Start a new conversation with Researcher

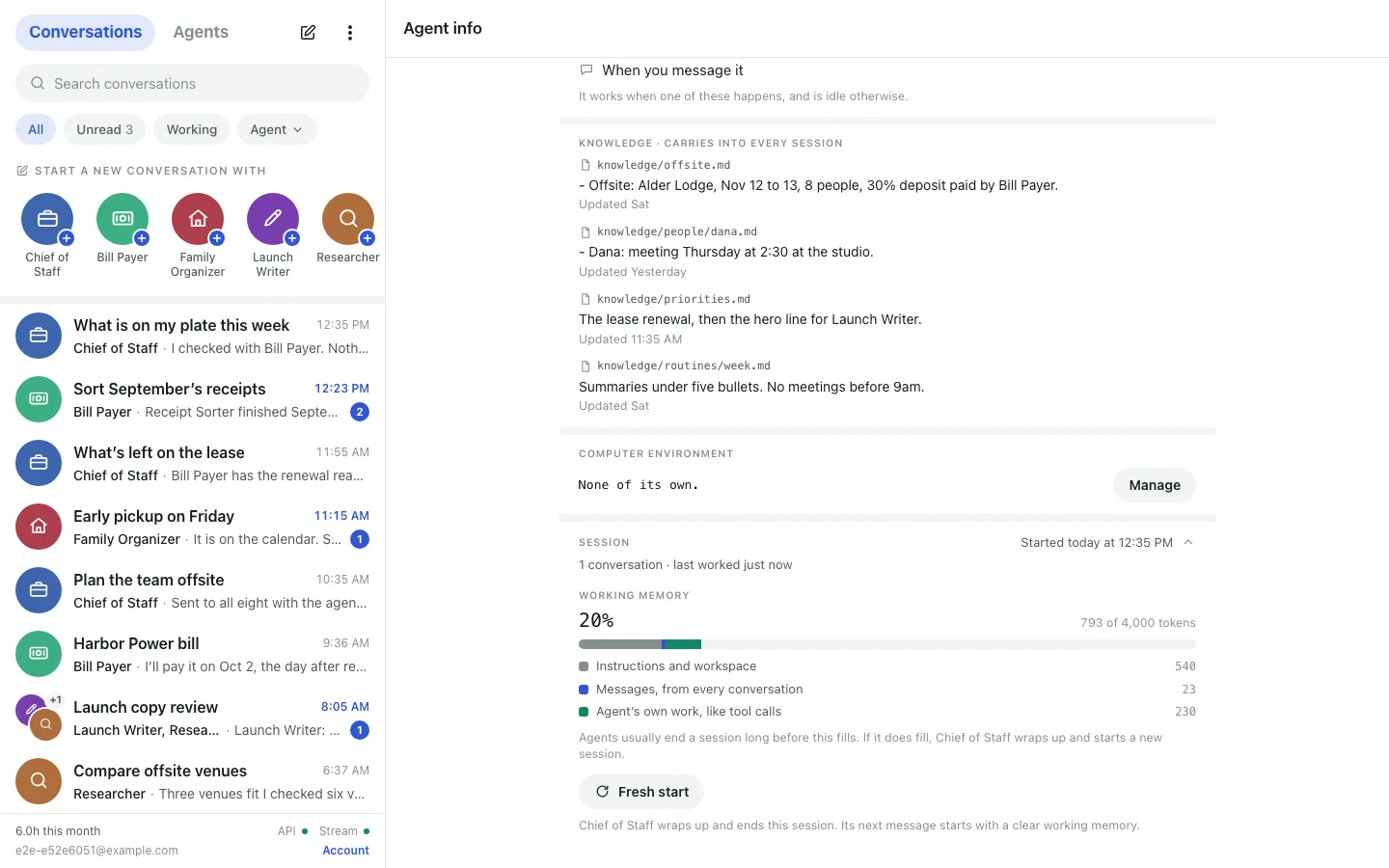point(348,229)
